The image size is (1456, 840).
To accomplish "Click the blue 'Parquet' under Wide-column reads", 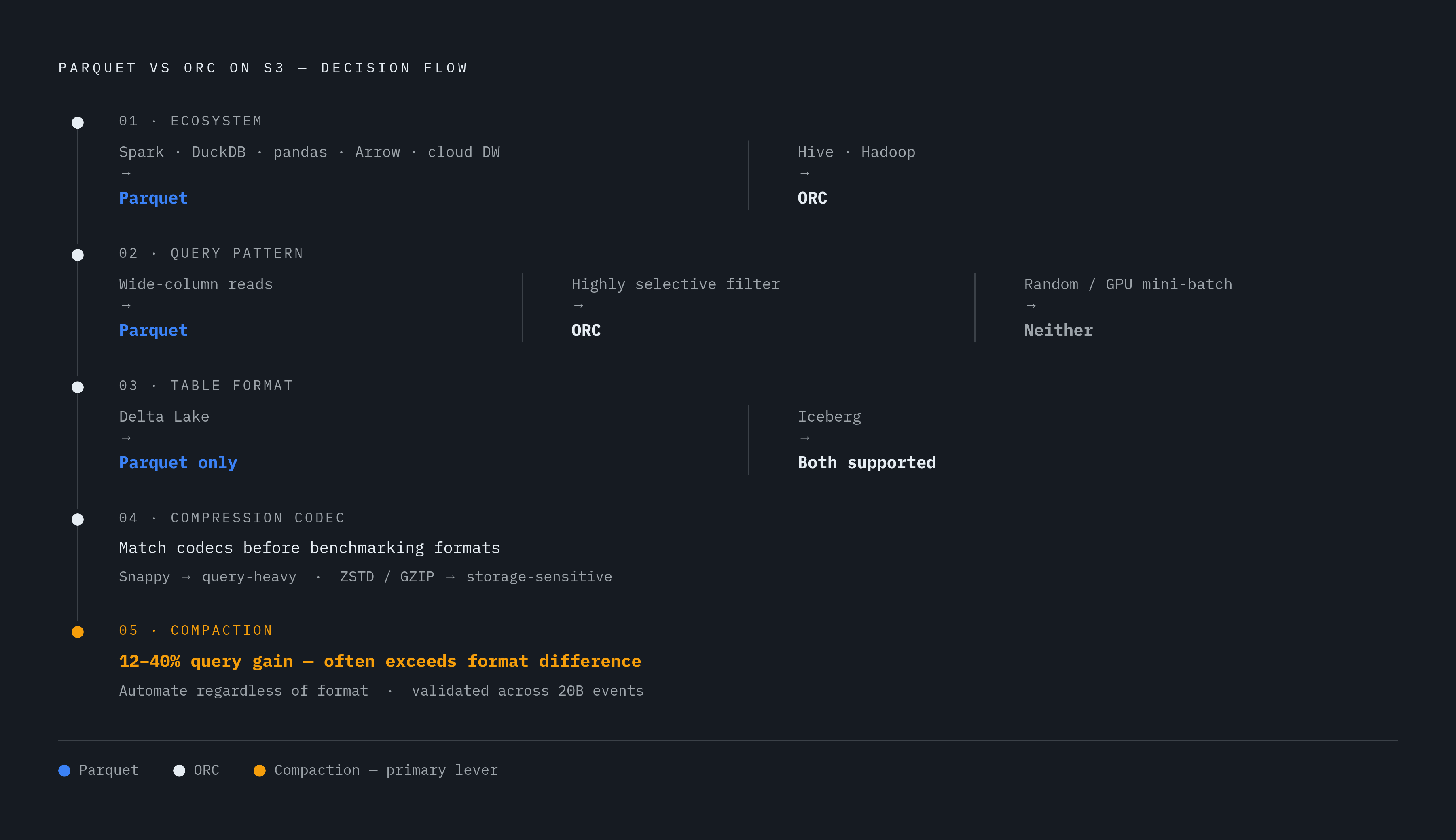I will point(153,330).
